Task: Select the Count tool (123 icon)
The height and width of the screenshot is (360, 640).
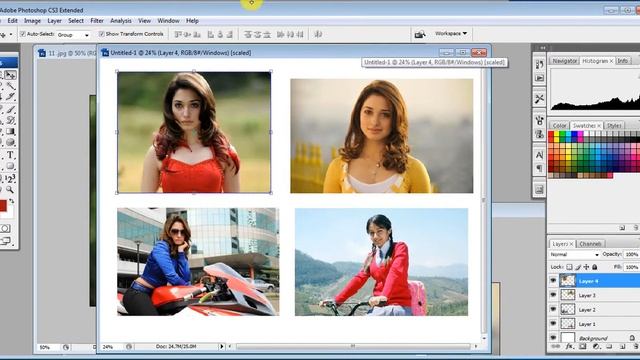Action: (10, 178)
